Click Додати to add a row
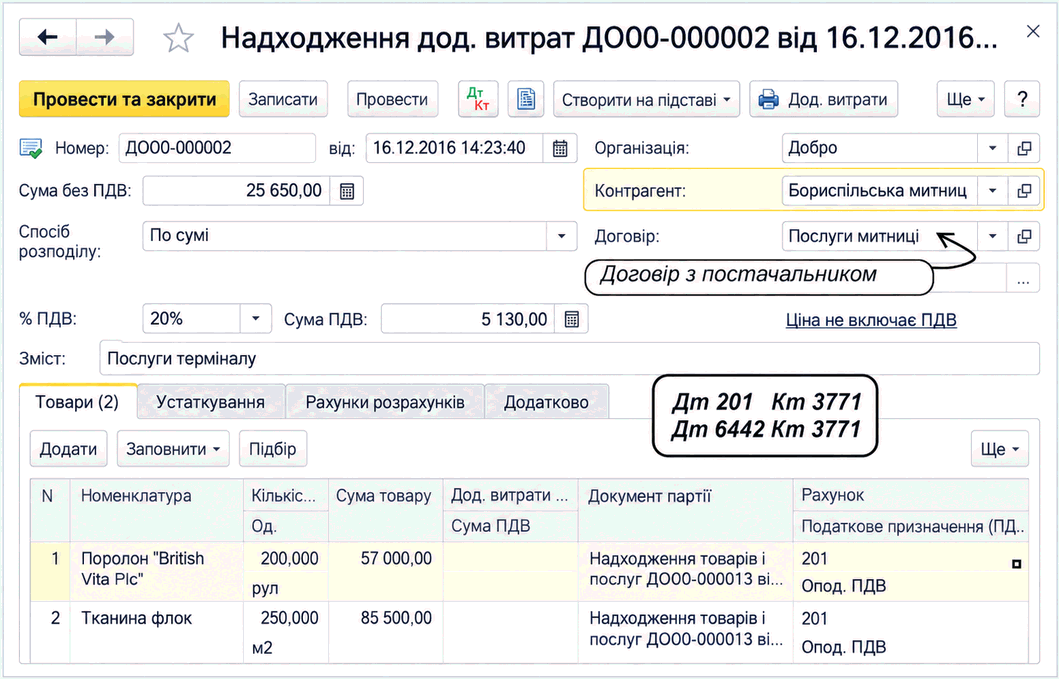The image size is (1059, 679). click(x=68, y=449)
